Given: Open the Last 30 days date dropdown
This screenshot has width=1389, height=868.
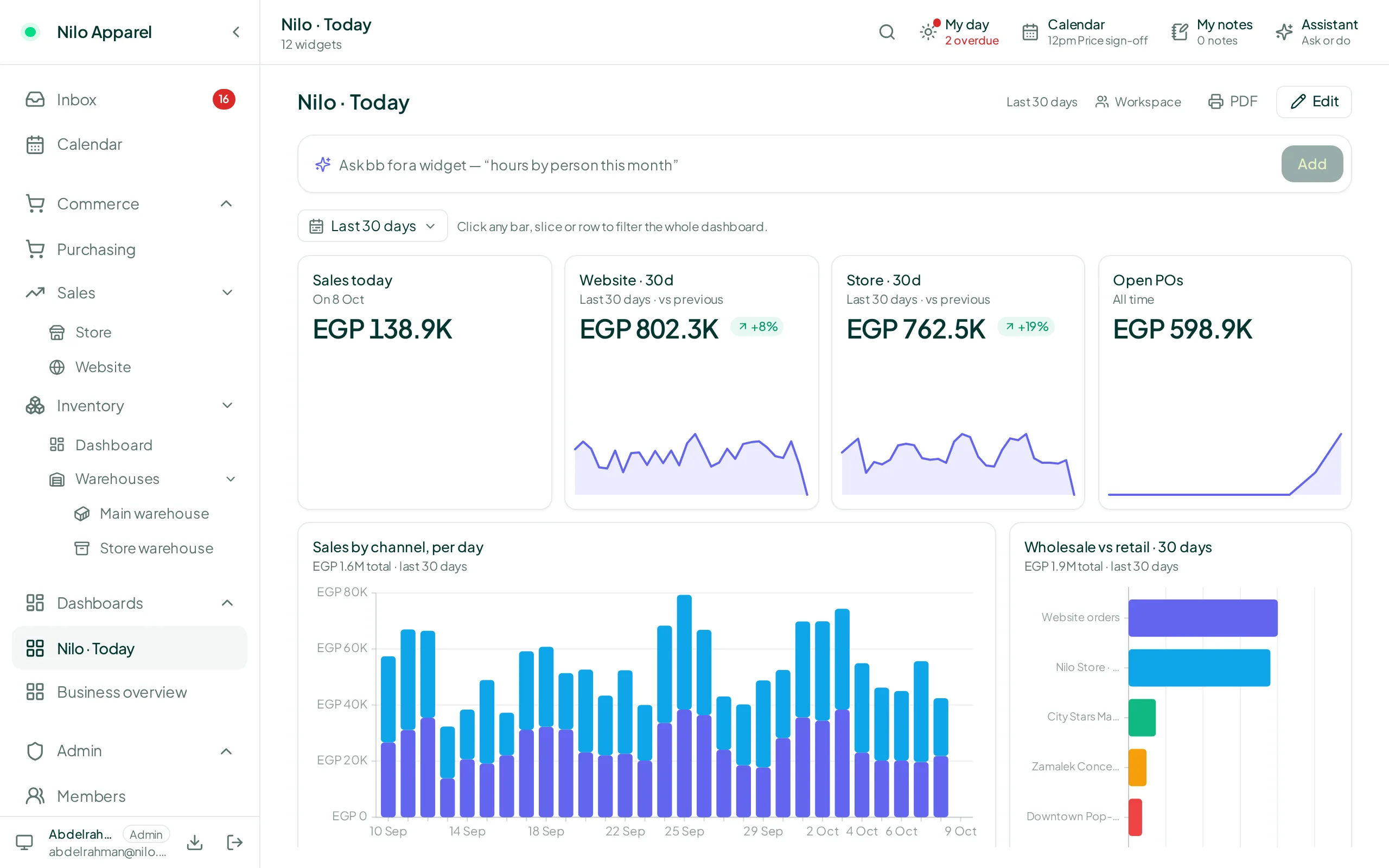Looking at the screenshot, I should [373, 226].
